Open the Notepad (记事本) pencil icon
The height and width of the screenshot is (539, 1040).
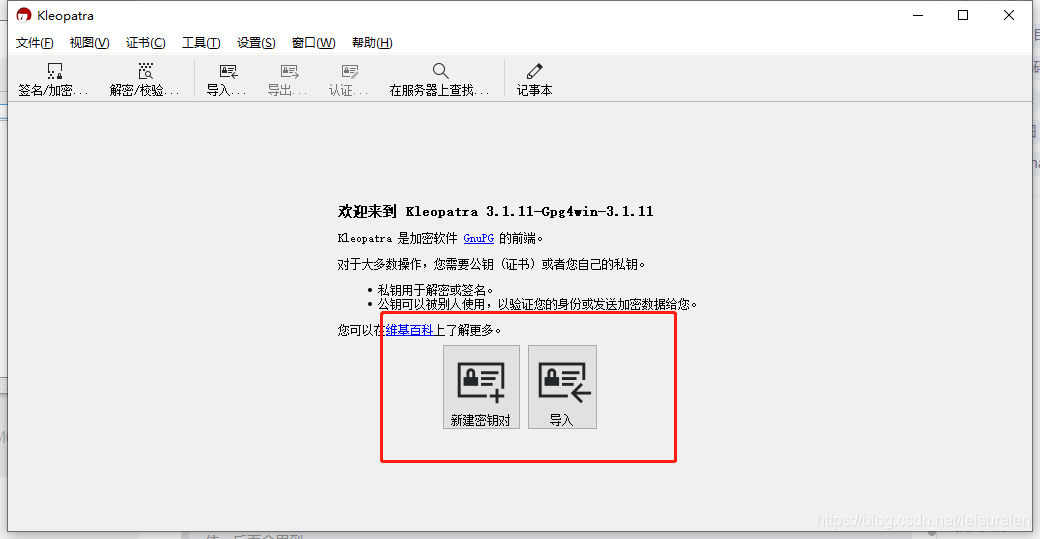pyautogui.click(x=535, y=71)
